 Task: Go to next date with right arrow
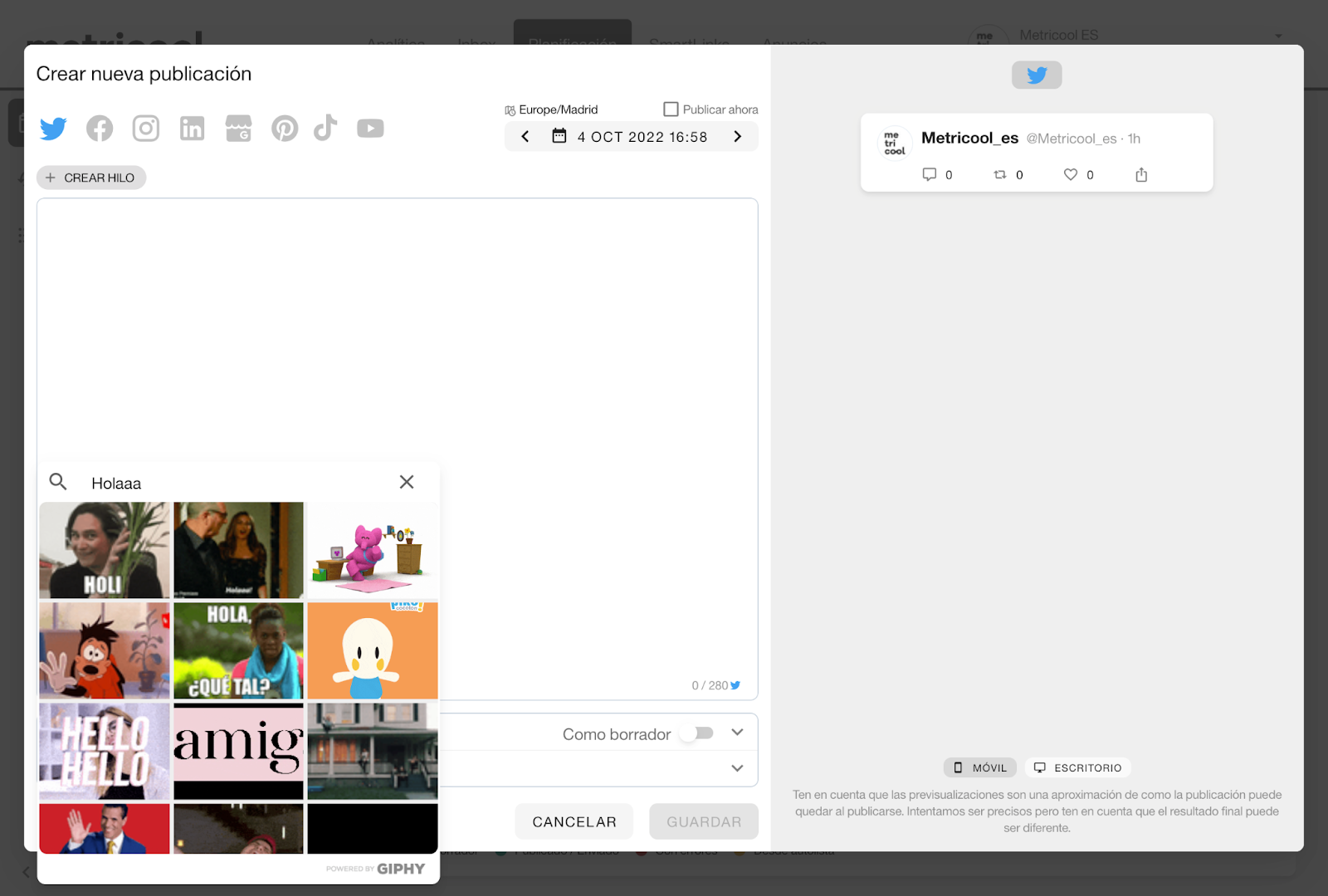737,137
